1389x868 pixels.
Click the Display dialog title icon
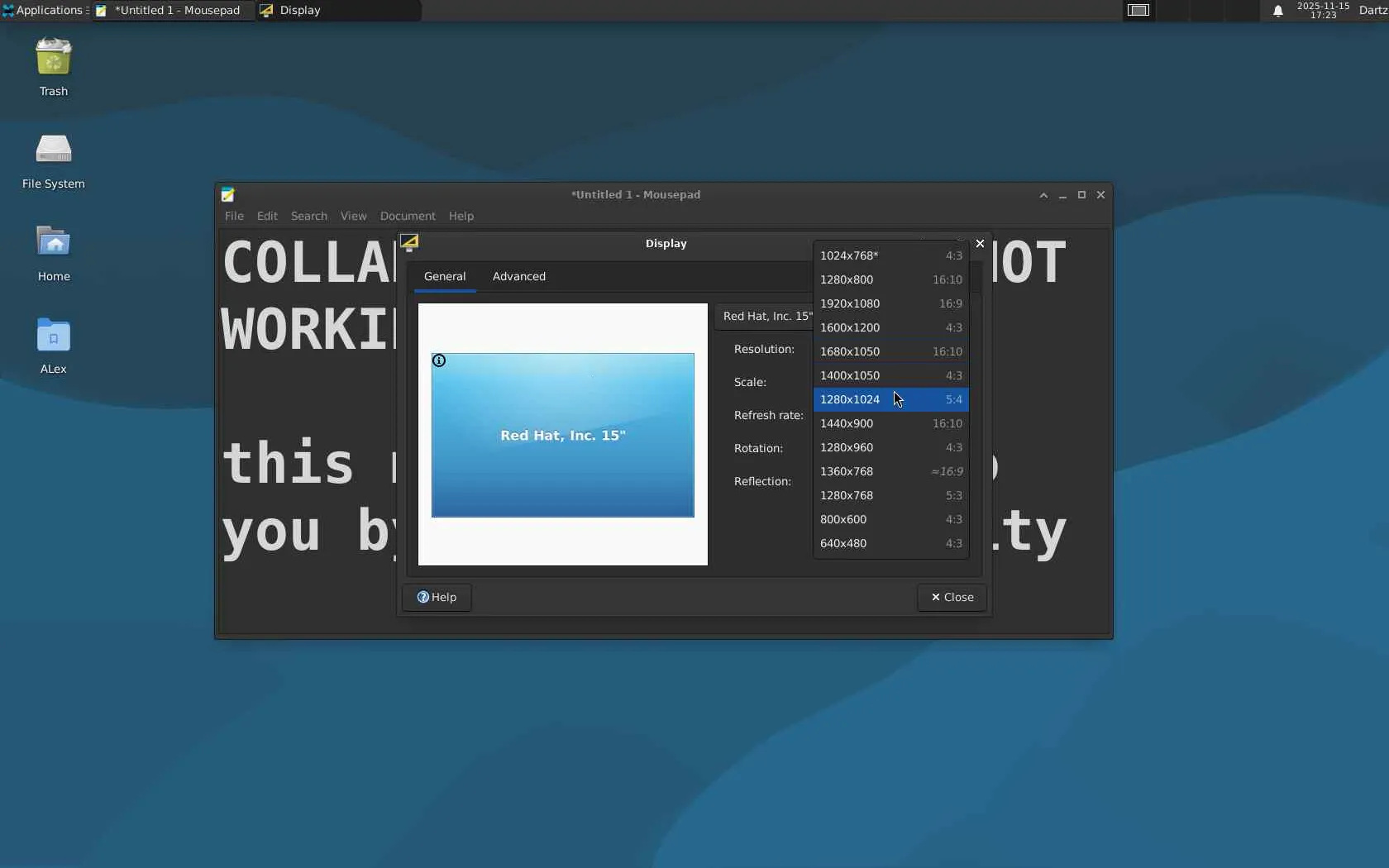click(x=409, y=242)
